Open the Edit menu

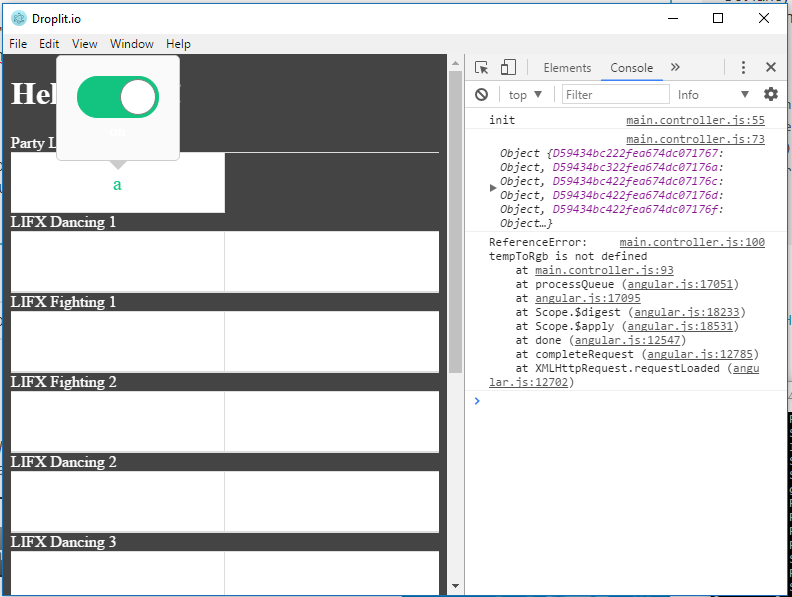tap(49, 44)
